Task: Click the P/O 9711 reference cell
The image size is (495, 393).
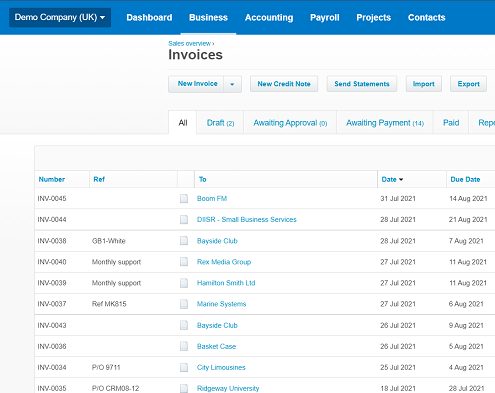Action: [x=106, y=367]
